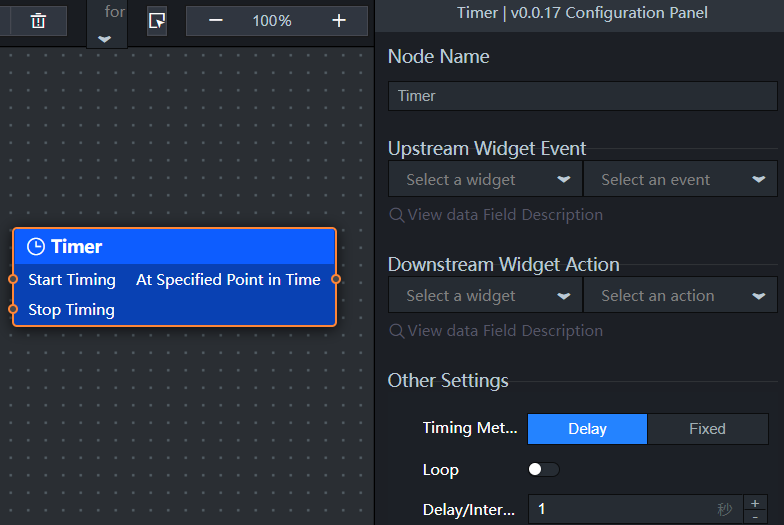Choose Fixed timing method
This screenshot has width=784, height=525.
pyautogui.click(x=708, y=429)
